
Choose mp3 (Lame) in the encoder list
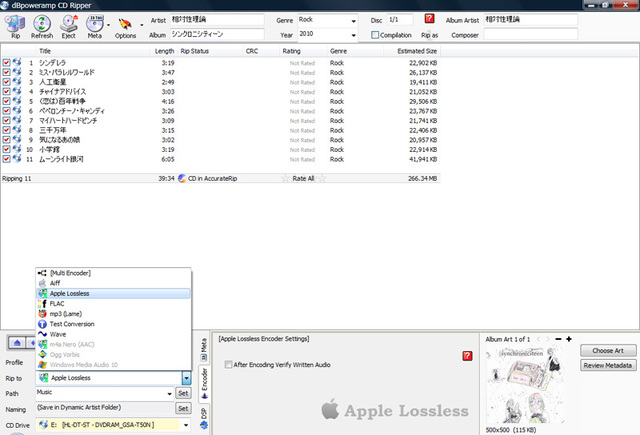coord(66,314)
